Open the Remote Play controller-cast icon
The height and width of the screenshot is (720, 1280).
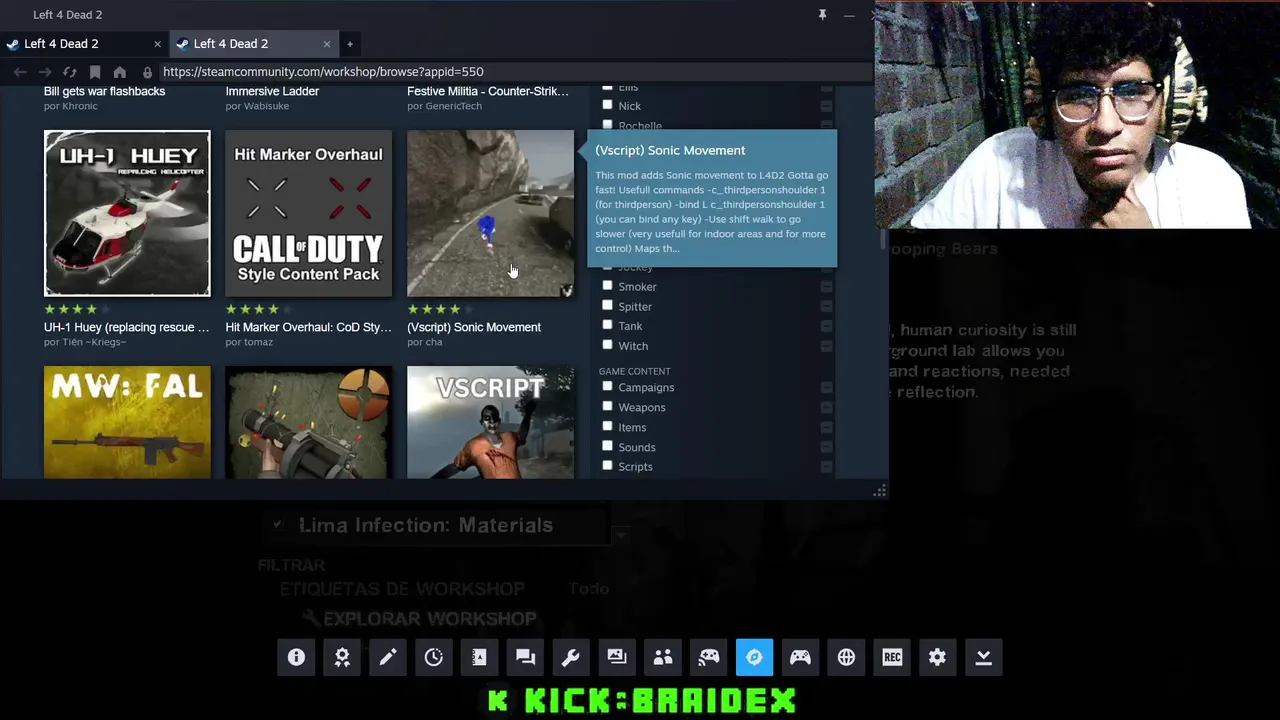(709, 657)
